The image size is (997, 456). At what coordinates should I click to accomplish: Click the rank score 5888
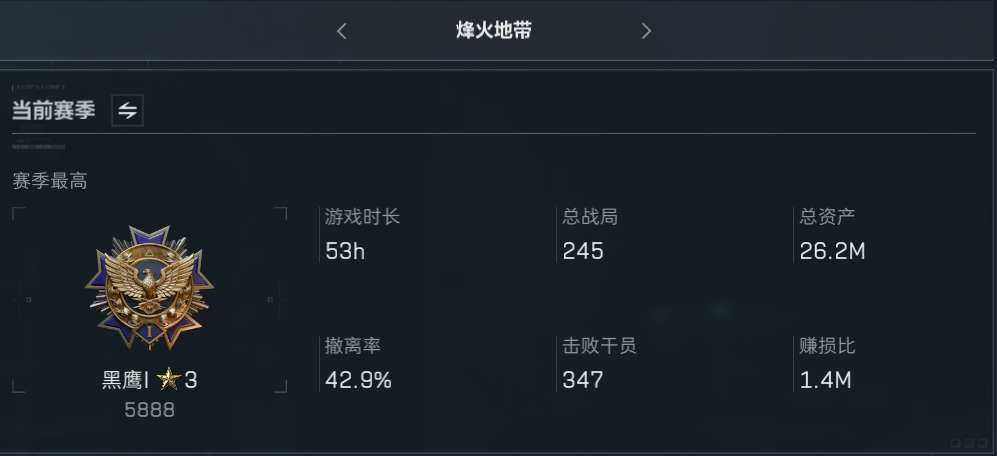click(149, 410)
